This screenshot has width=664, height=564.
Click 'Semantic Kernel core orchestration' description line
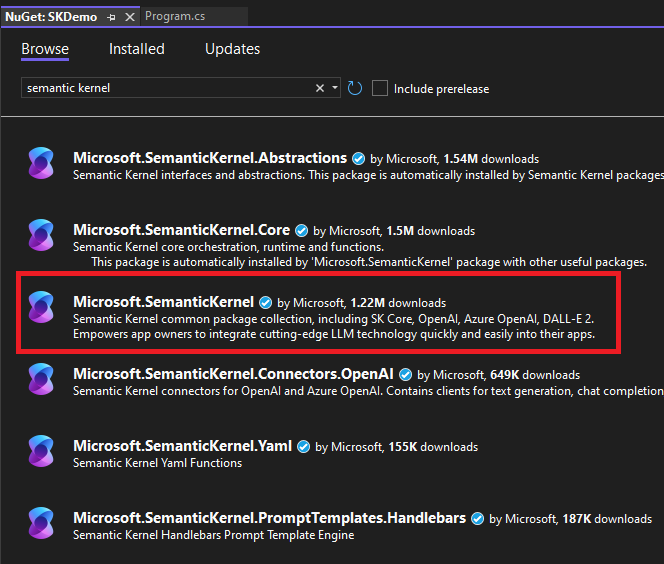[x=229, y=247]
